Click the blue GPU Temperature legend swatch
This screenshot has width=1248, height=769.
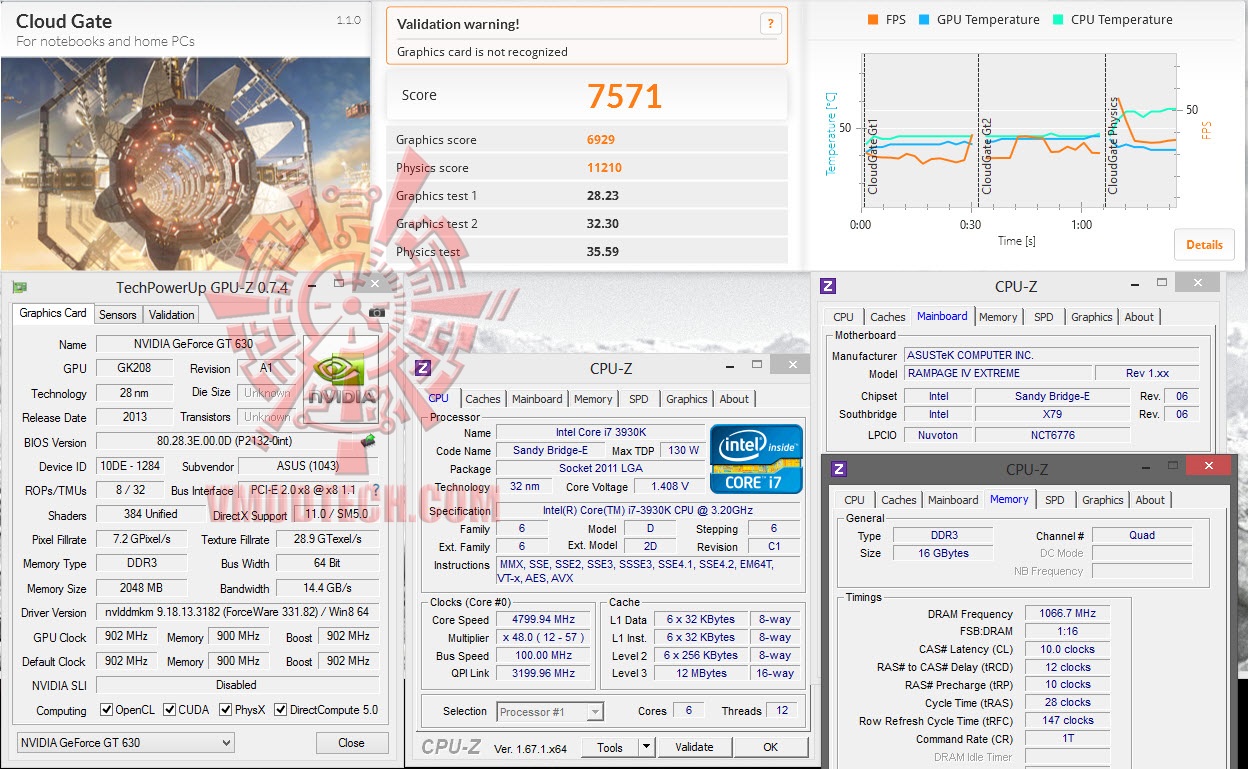(x=925, y=20)
